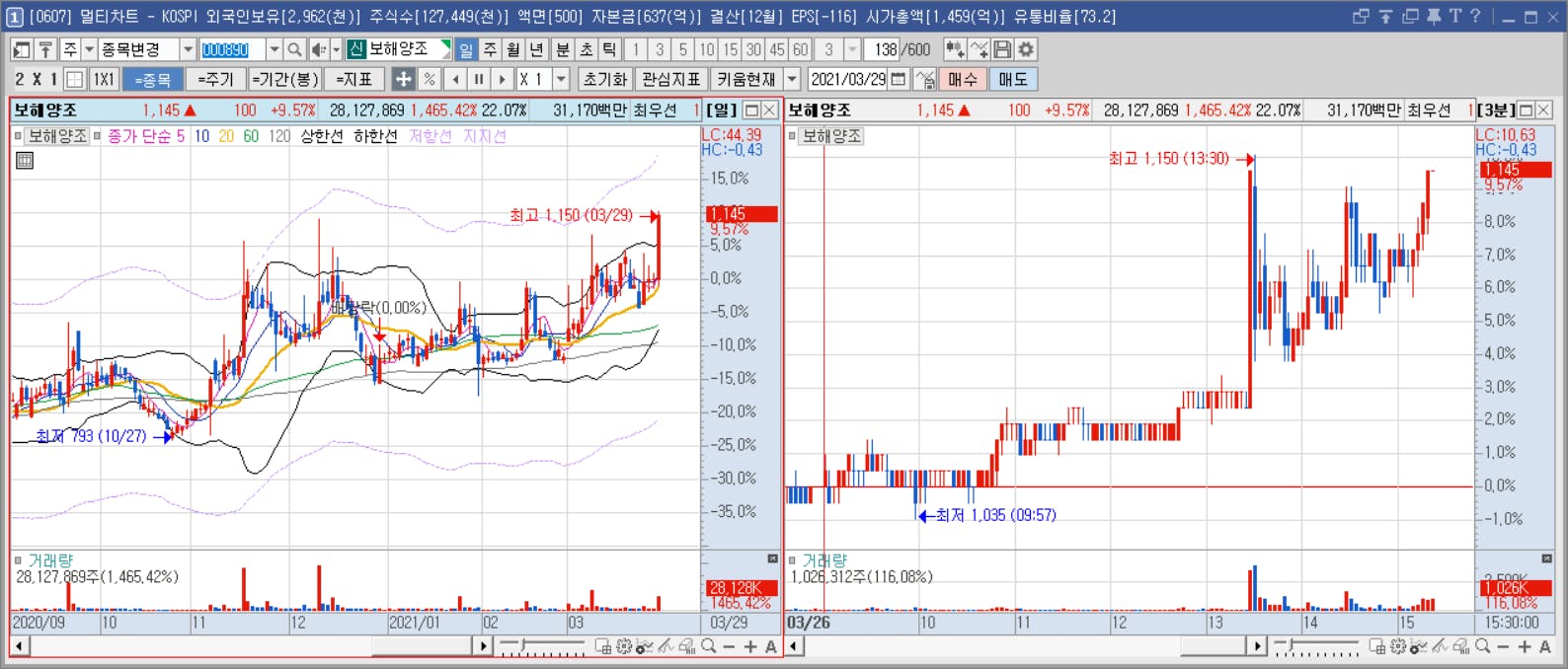This screenshot has width=1568, height=669.
Task: Expand the X 1 speed dropdown
Action: click(561, 79)
